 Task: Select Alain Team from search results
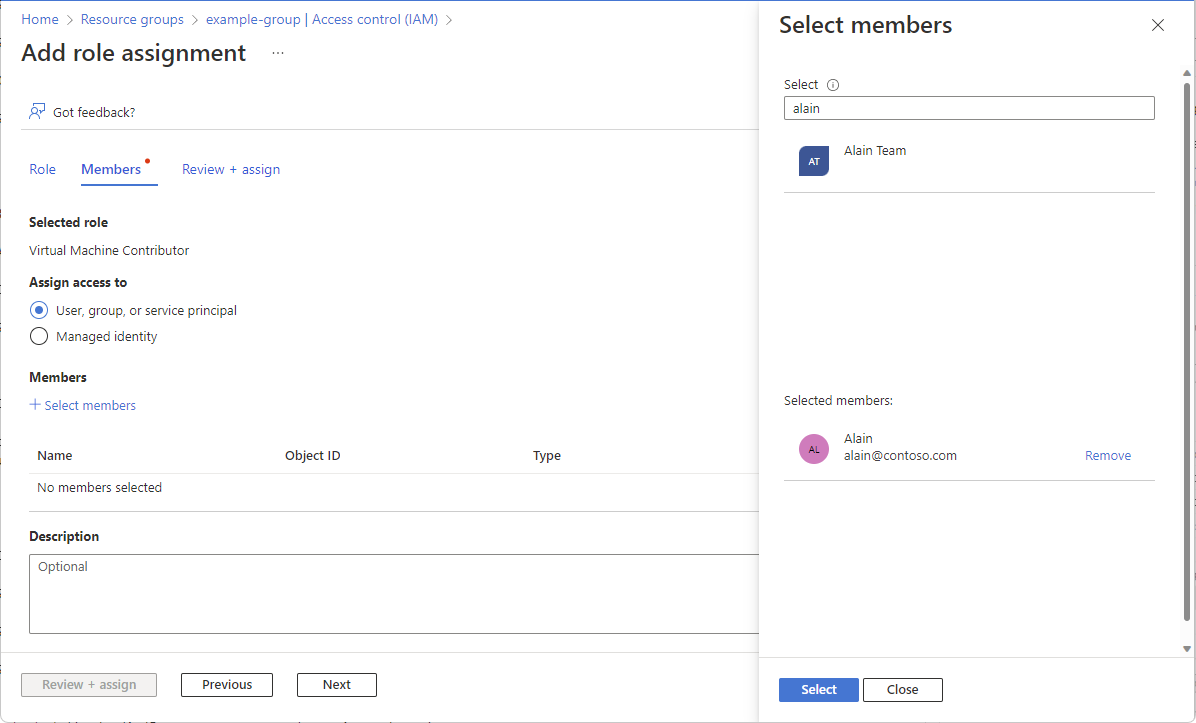point(969,161)
